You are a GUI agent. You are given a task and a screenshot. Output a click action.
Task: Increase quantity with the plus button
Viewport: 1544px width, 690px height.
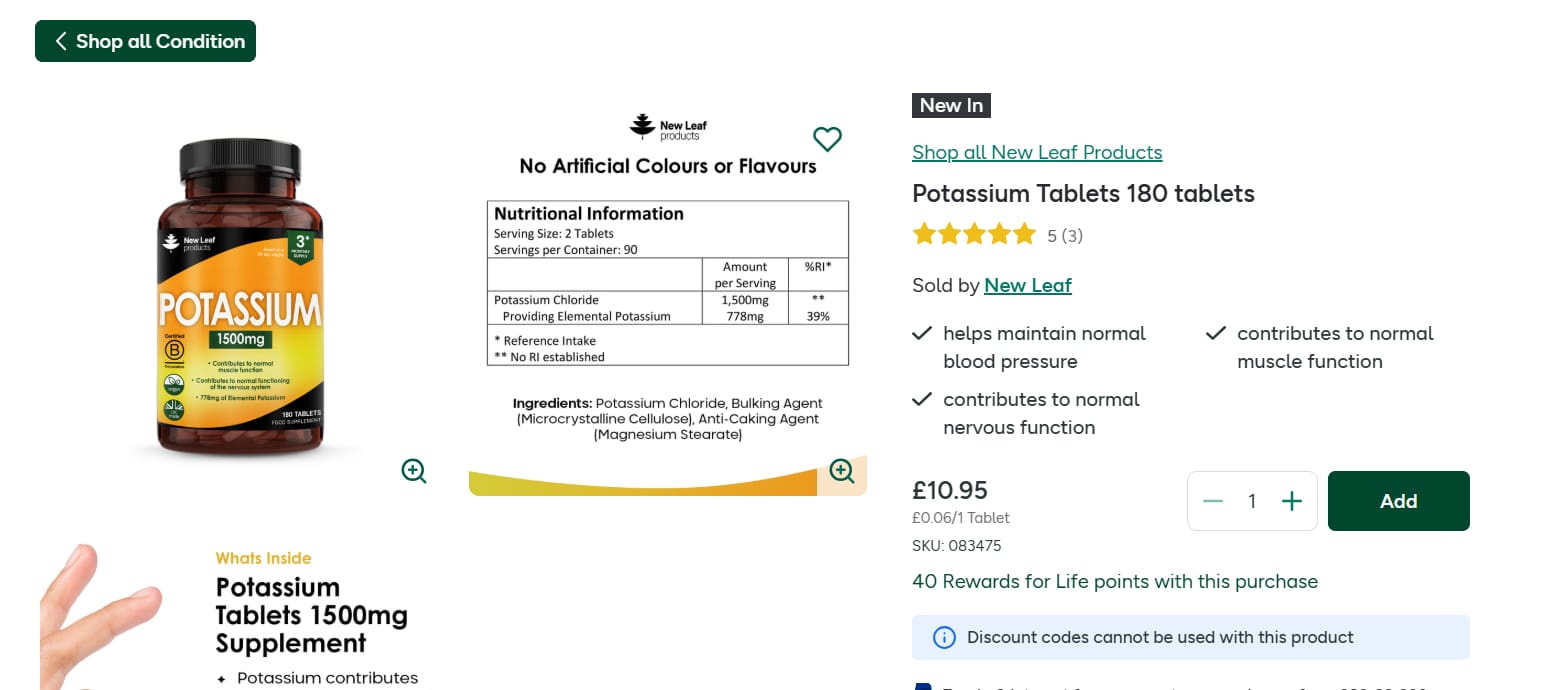point(1292,501)
